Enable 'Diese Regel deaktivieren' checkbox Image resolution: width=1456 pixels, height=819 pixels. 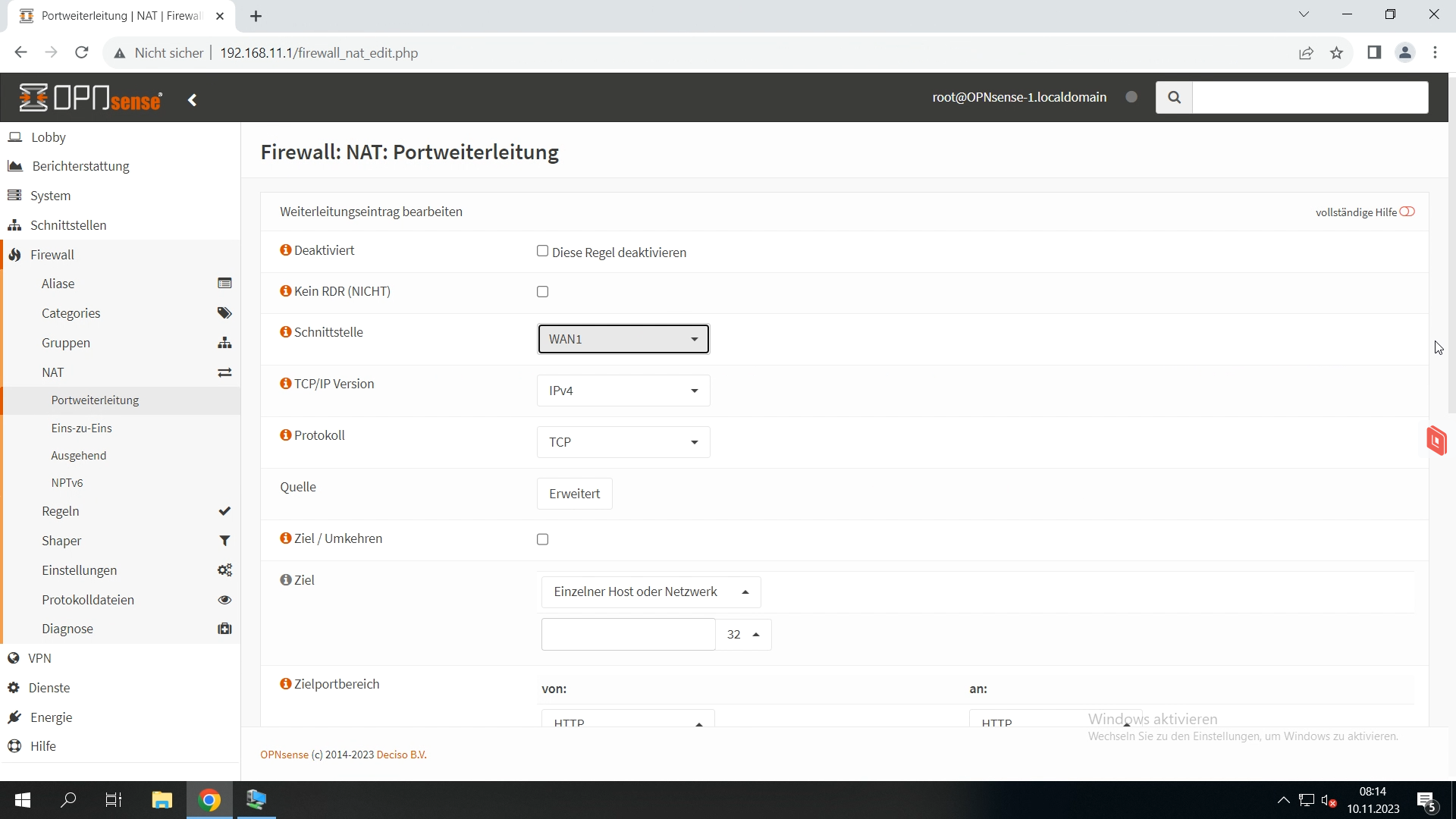[542, 251]
